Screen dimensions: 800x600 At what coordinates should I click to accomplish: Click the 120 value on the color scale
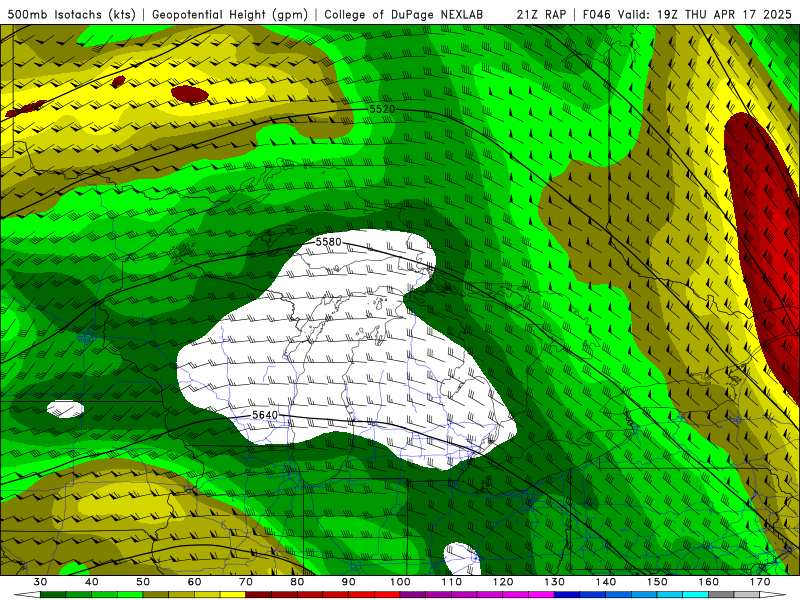point(503,582)
